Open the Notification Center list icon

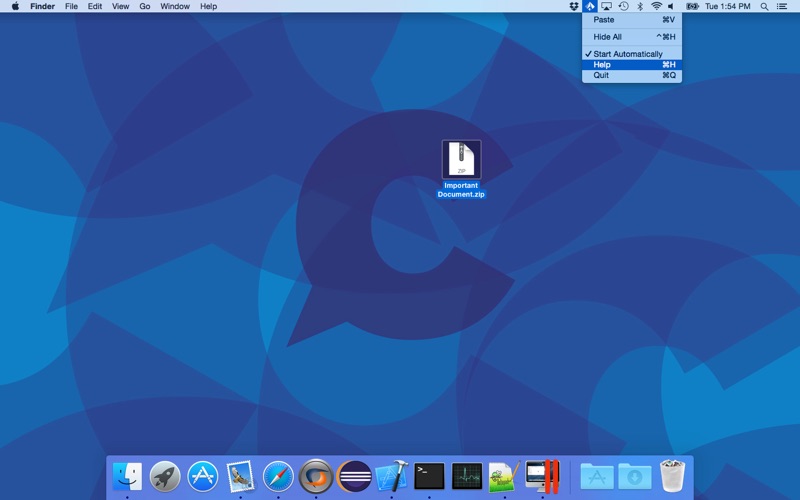[784, 6]
